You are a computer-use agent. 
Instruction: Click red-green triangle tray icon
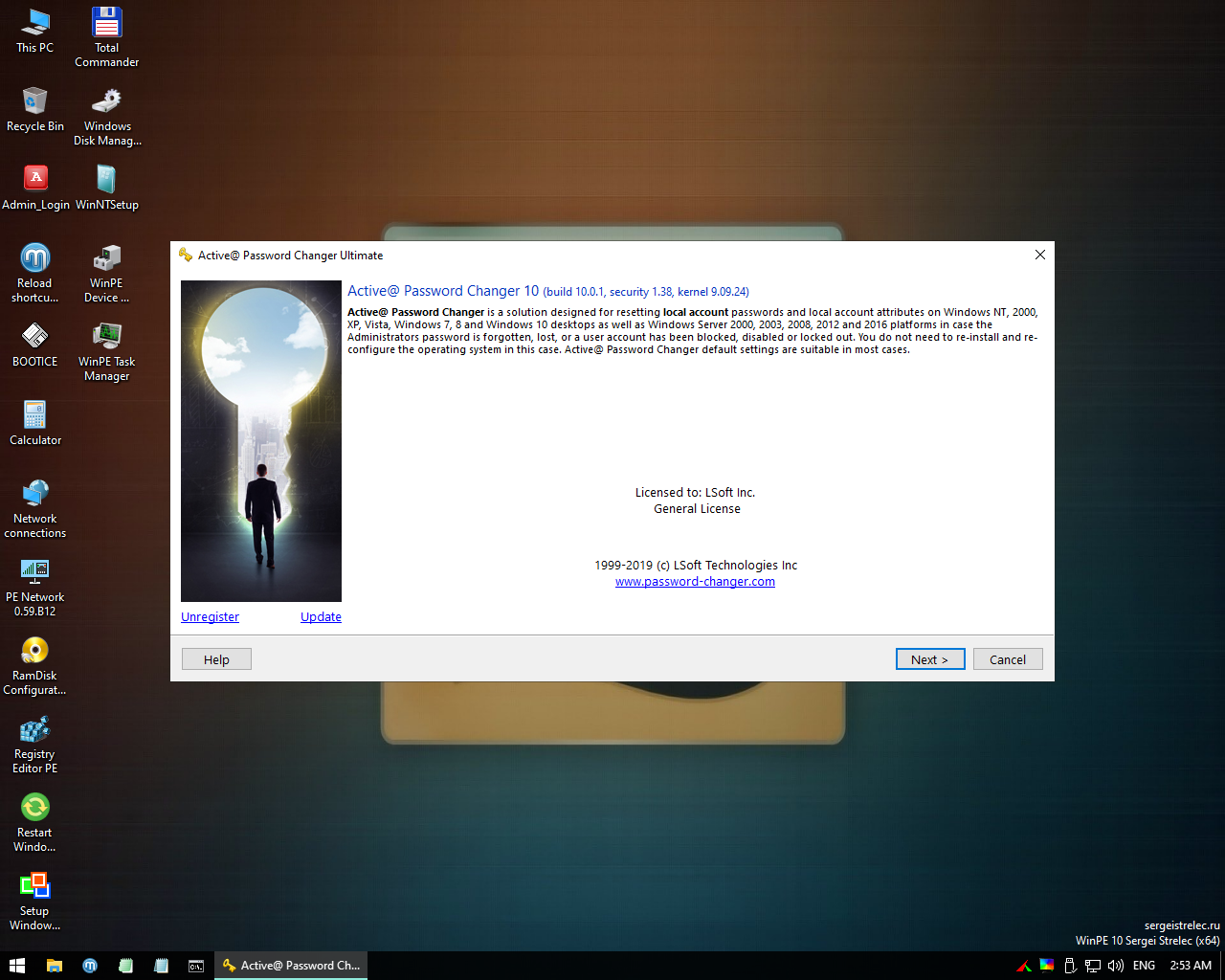coord(1024,966)
